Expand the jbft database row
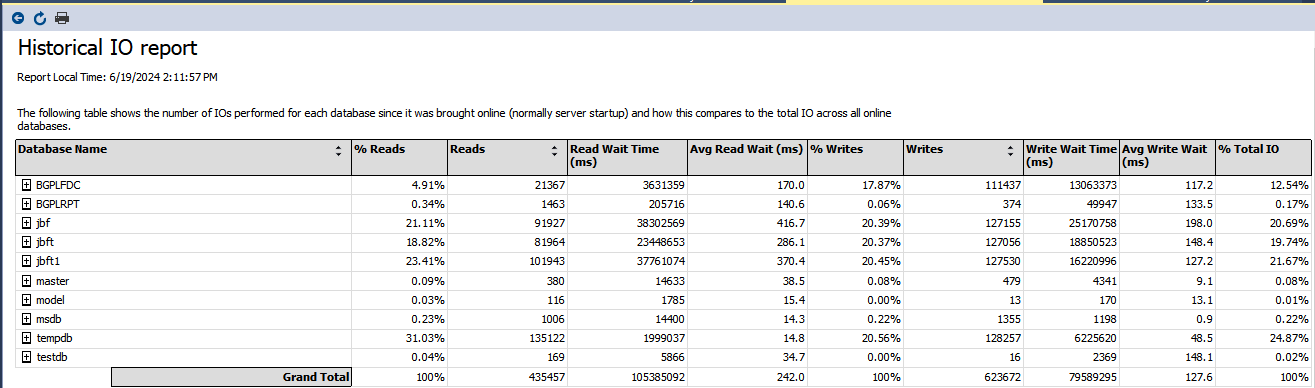The height and width of the screenshot is (388, 1315). [26, 242]
